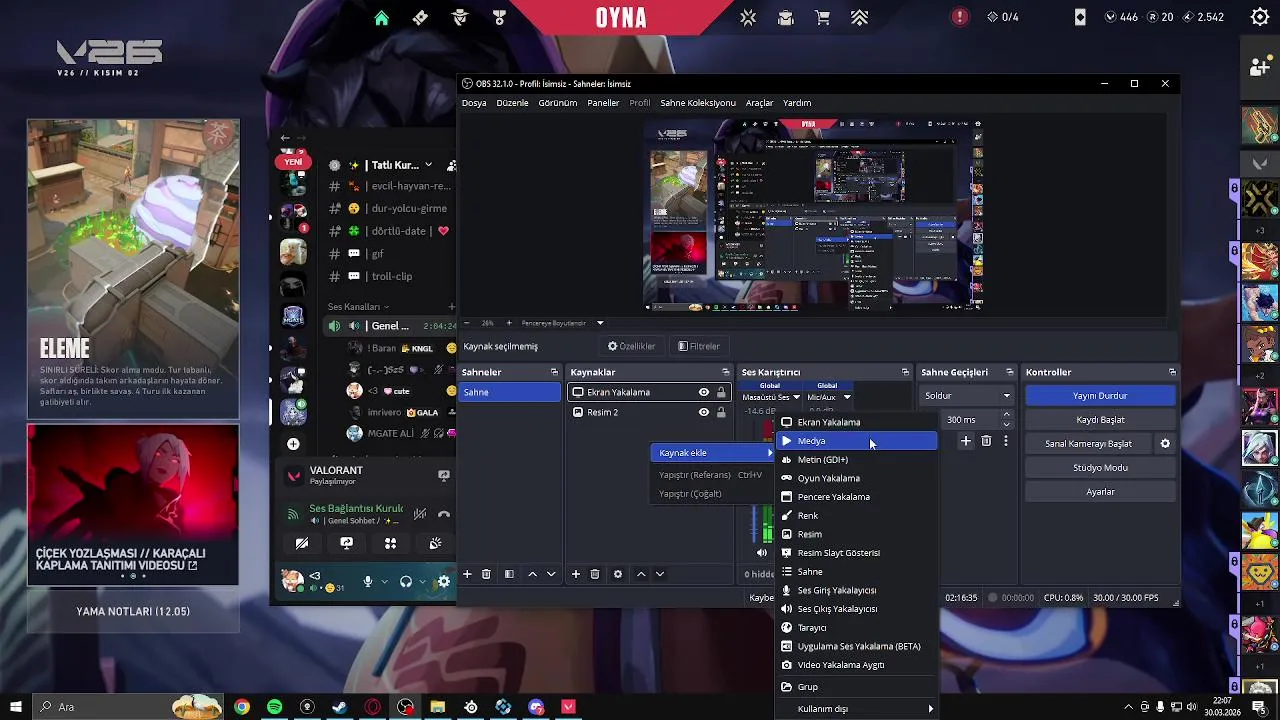Open source properties gear in Kaynaklar
This screenshot has width=1280, height=720.
[618, 574]
